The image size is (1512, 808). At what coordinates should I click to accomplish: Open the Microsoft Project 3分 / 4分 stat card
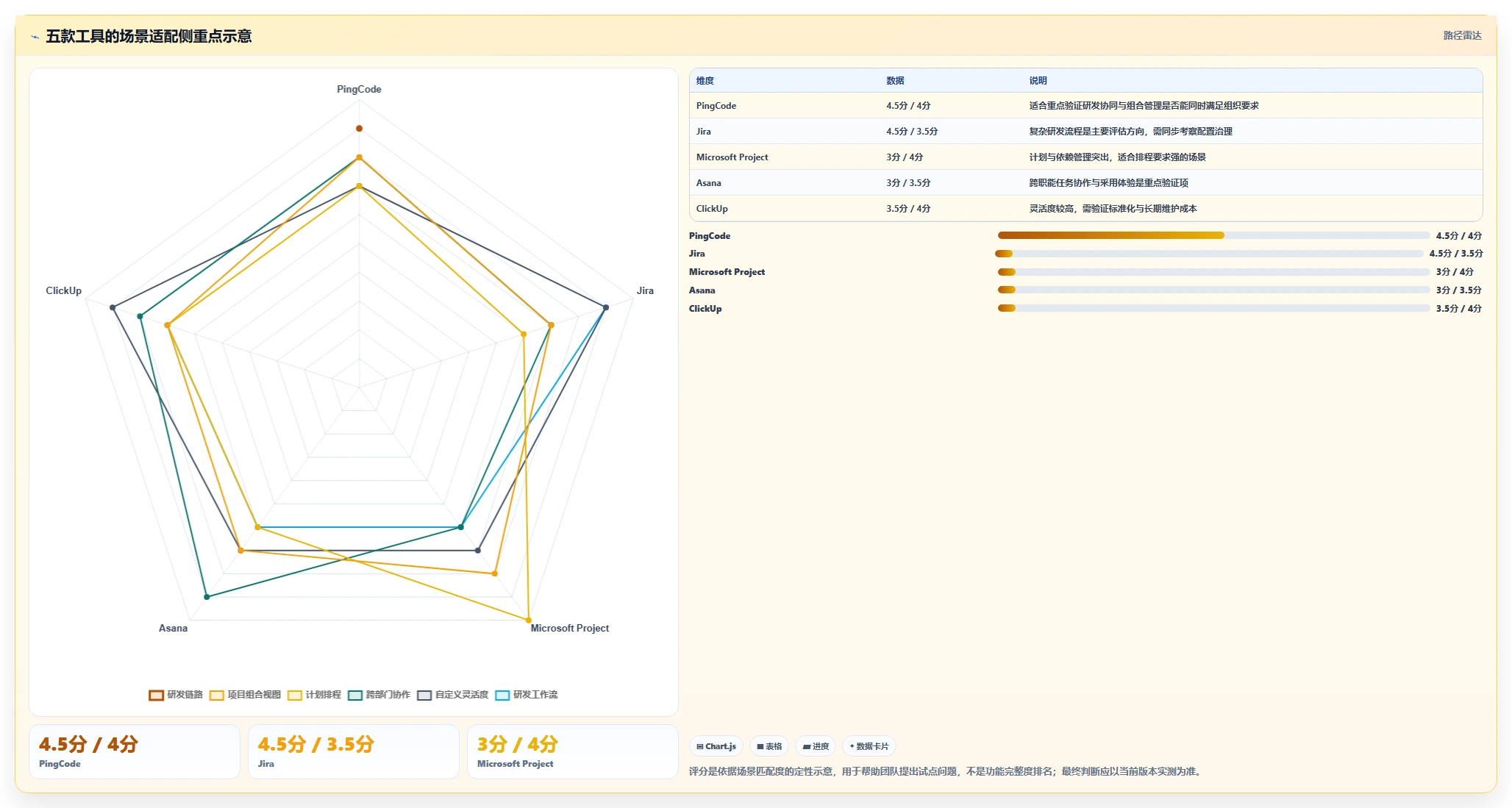click(573, 751)
